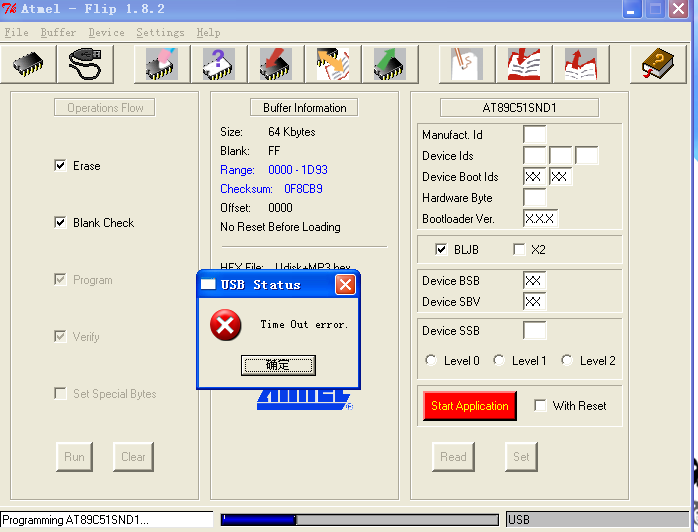Image resolution: width=698 pixels, height=532 pixels.
Task: Minimize the Atmel Flip window
Action: [631, 8]
